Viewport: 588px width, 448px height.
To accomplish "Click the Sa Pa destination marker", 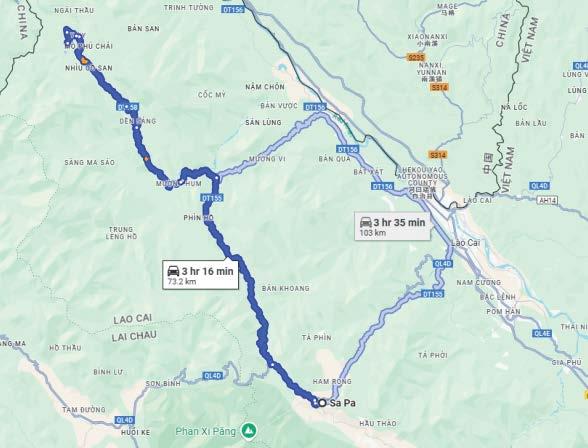I will (x=322, y=403).
